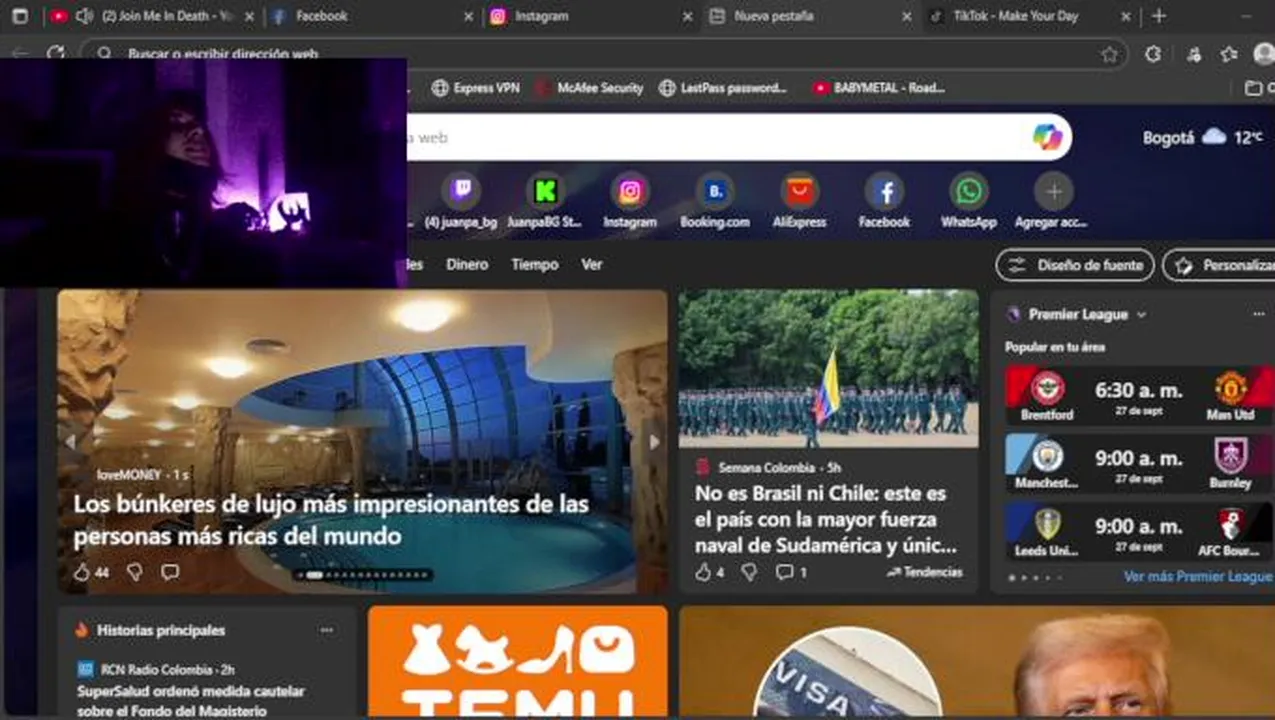Viewport: 1275px width, 720px height.
Task: Open LastPass password bookmark
Action: click(x=723, y=88)
